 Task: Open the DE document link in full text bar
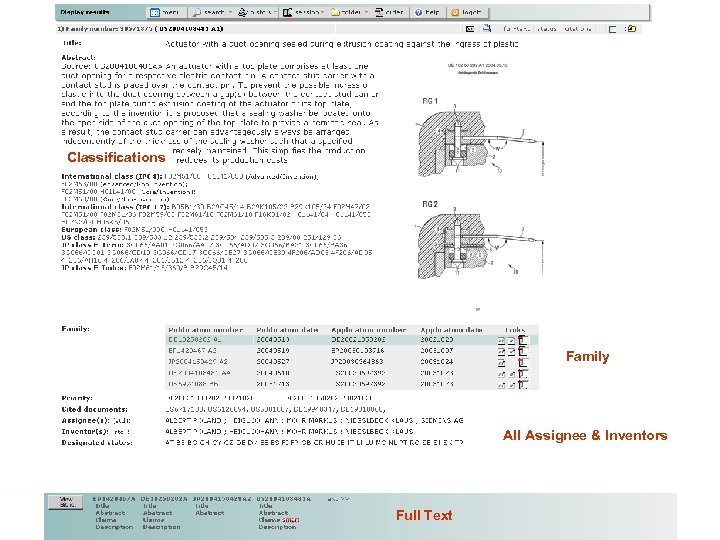(164, 499)
